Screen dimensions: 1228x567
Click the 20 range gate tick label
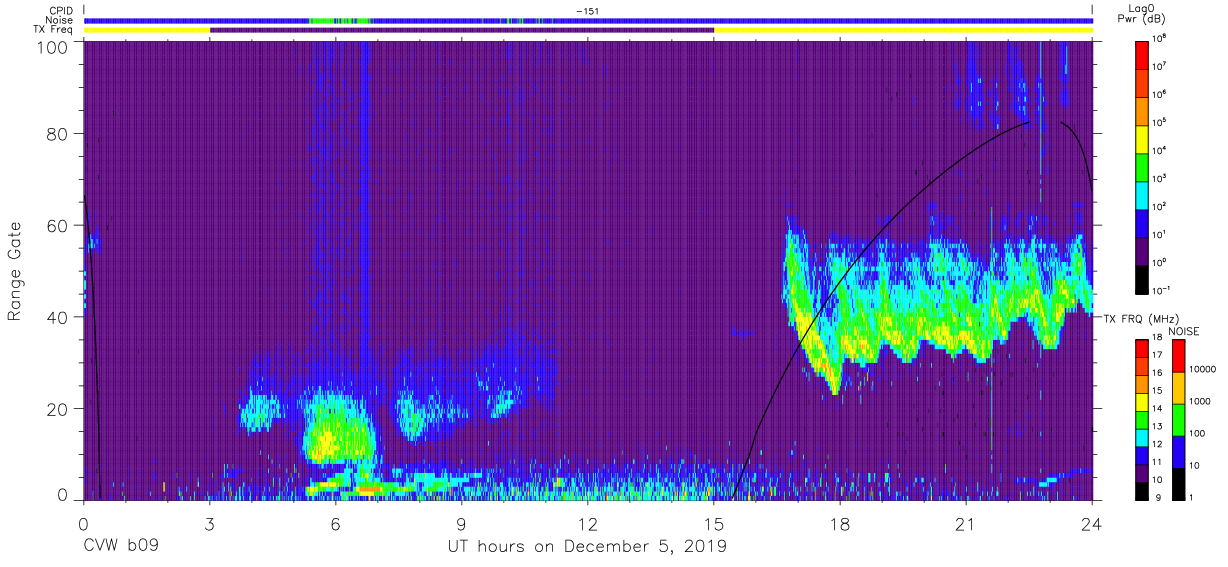[57, 408]
